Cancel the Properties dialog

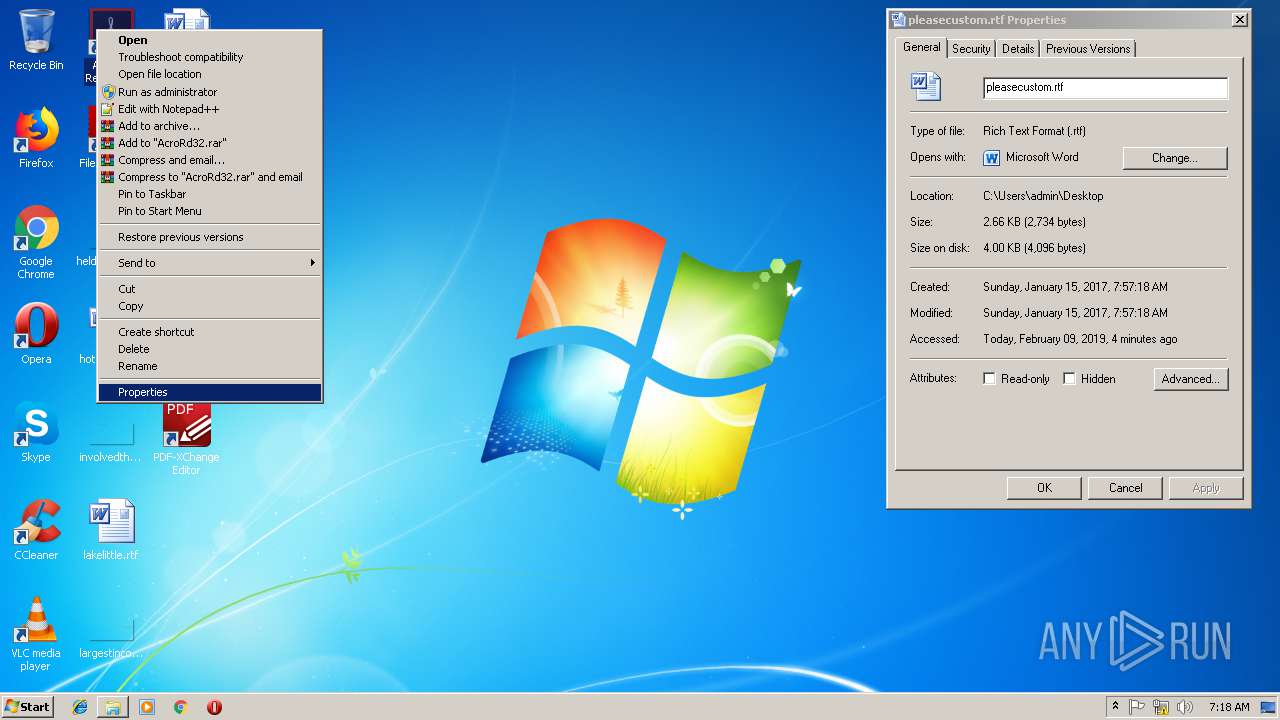tap(1125, 488)
